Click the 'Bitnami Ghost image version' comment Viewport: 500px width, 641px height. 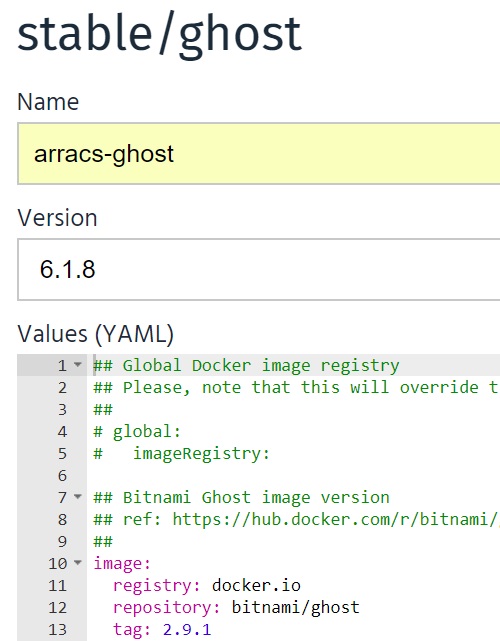256,498
